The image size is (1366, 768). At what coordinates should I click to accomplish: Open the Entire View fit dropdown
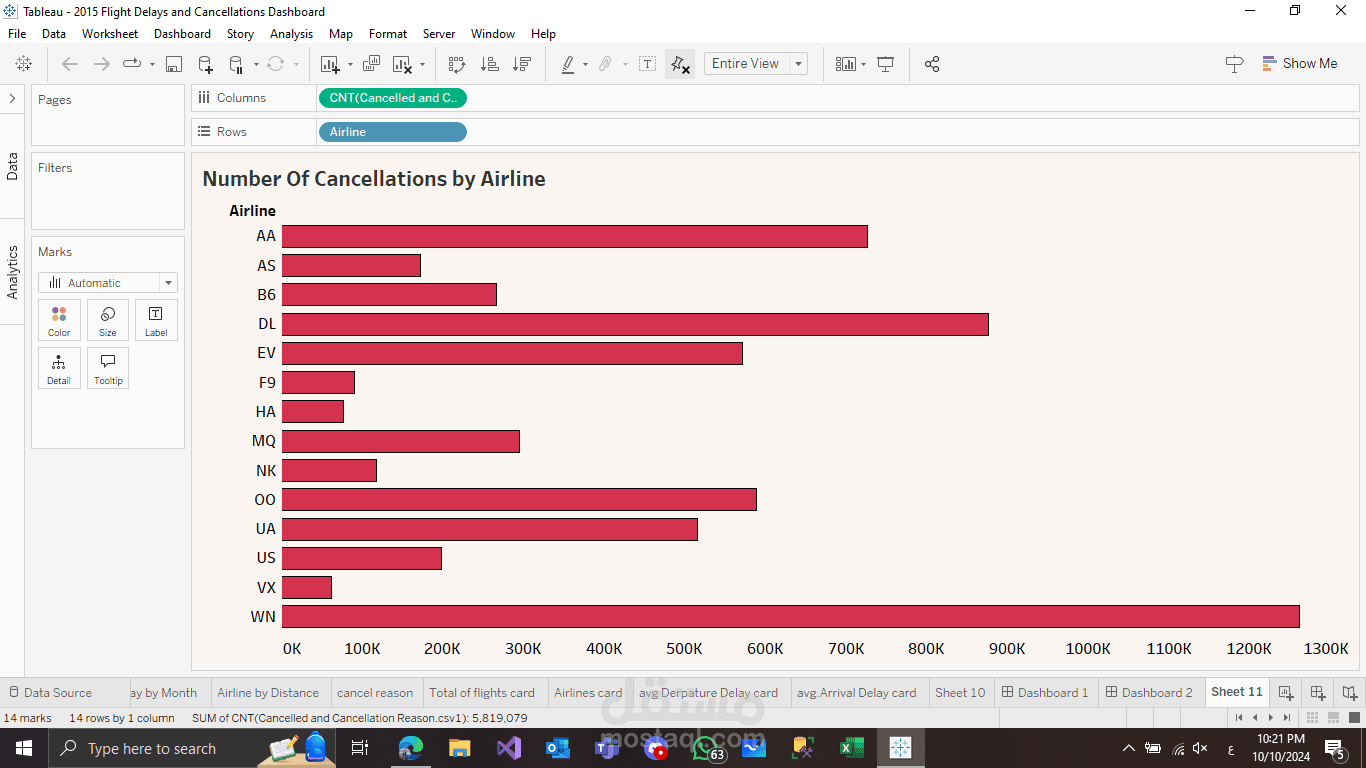(755, 63)
